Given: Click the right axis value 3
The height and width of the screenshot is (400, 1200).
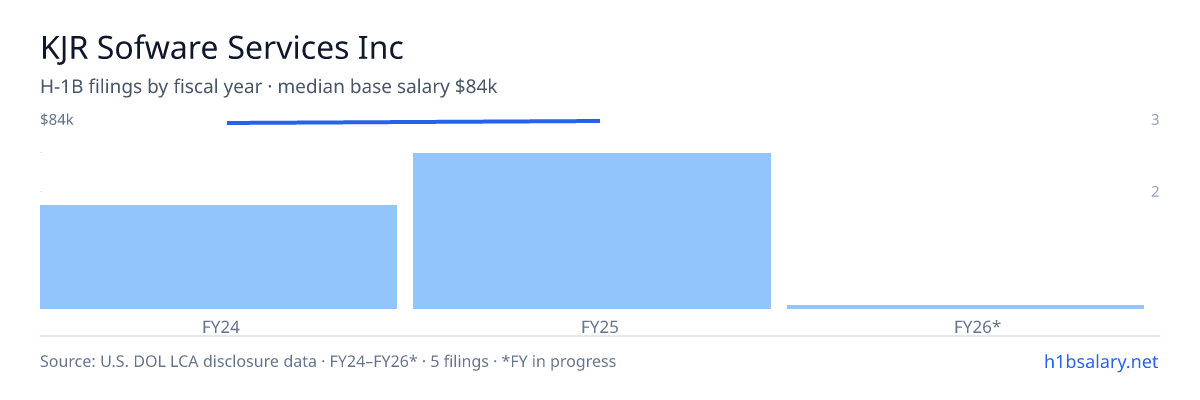Looking at the screenshot, I should [x=1155, y=120].
